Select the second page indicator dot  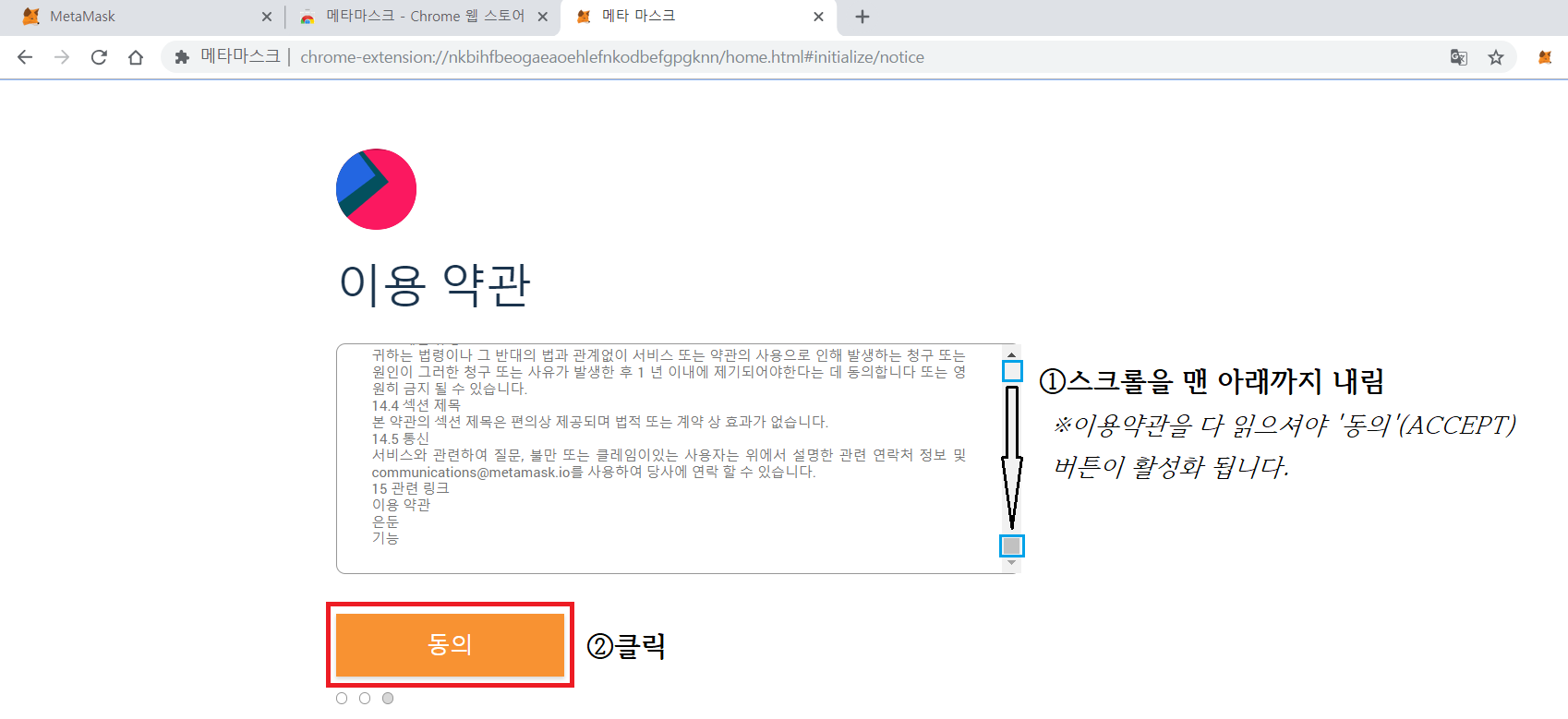pos(365,698)
